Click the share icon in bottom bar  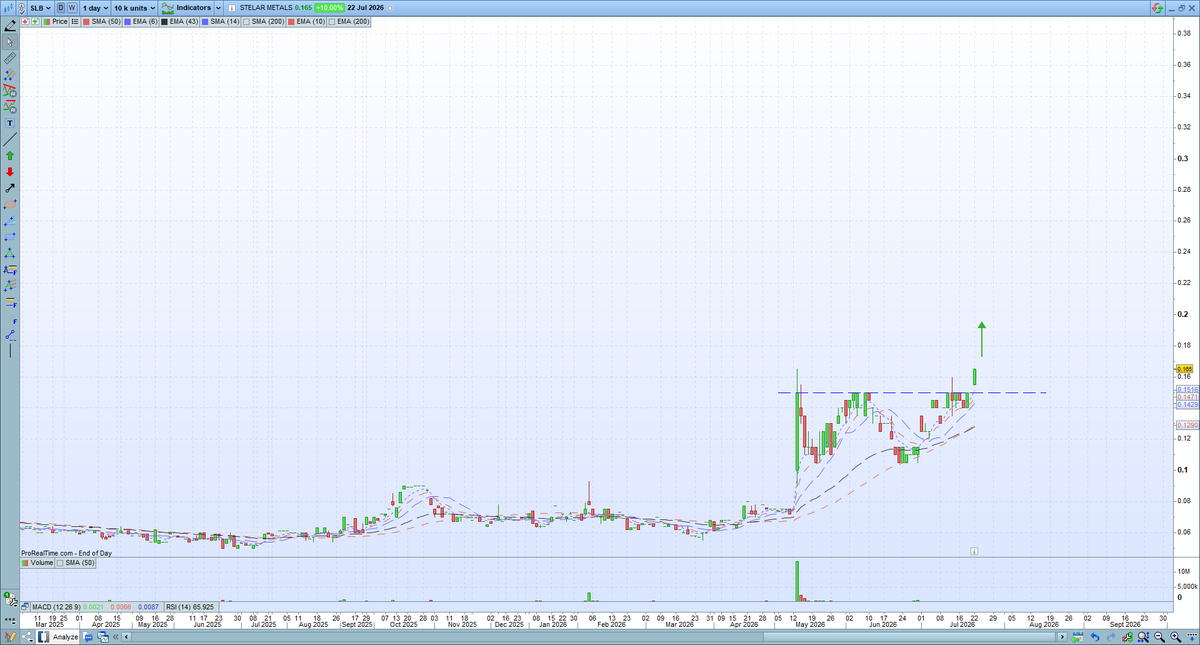(x=27, y=637)
